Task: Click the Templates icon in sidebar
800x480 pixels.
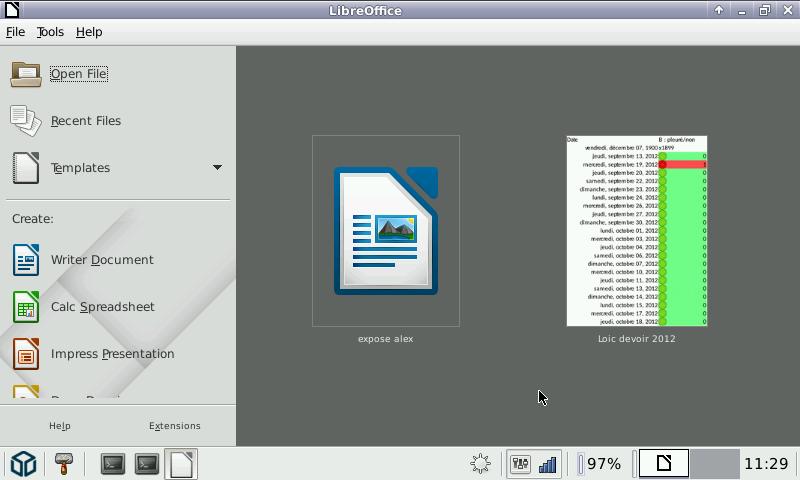Action: coord(27,168)
